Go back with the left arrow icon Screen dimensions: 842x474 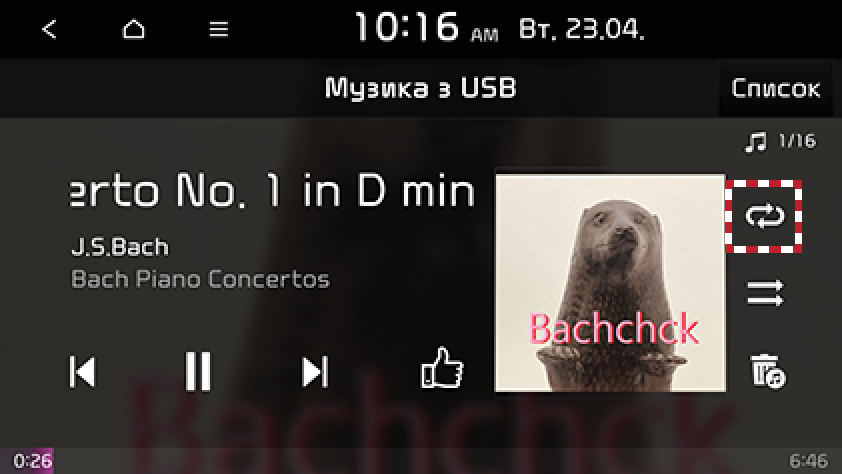[49, 29]
